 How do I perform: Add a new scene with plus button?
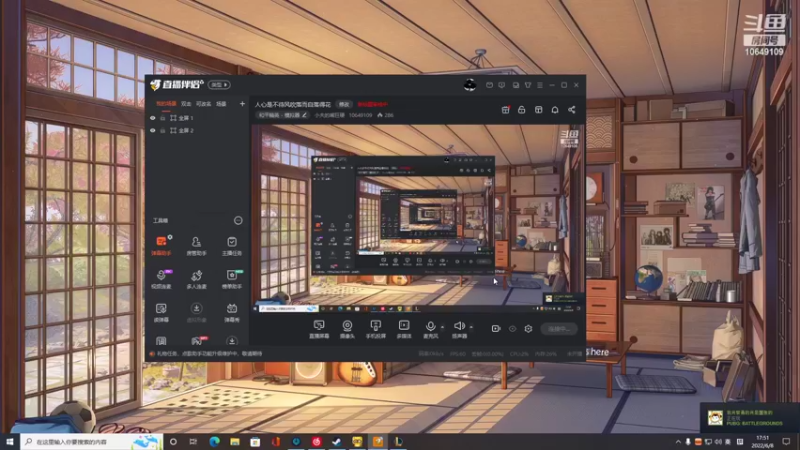(242, 104)
